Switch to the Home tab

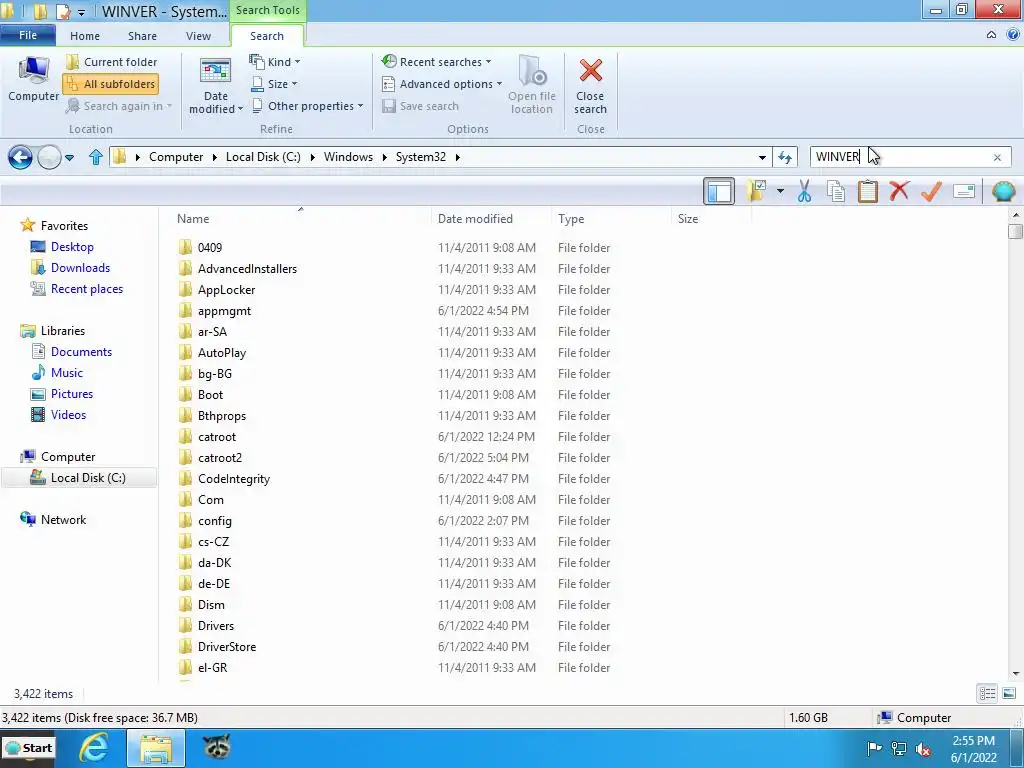click(x=85, y=36)
